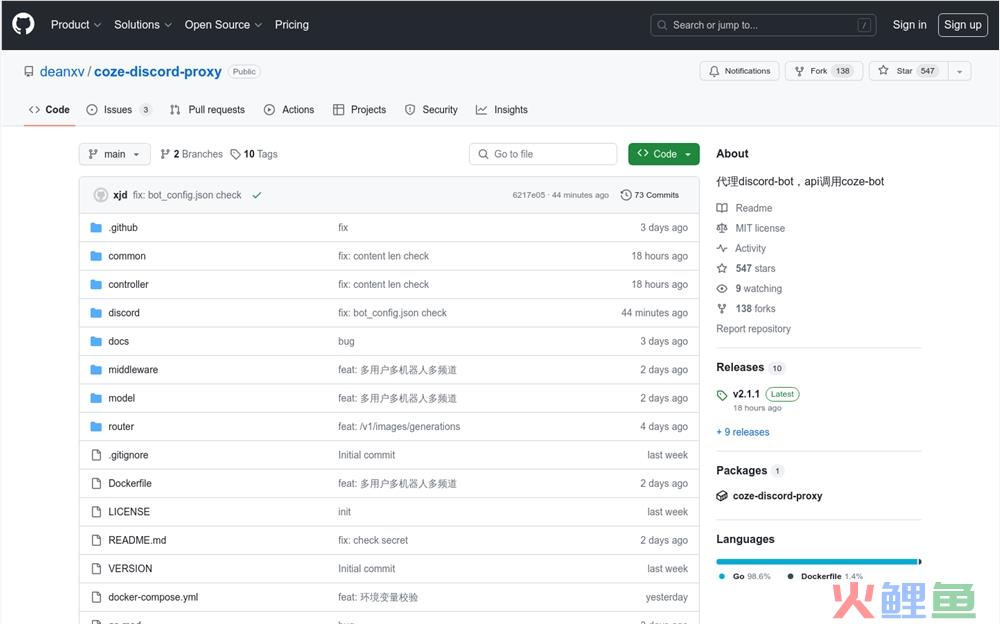Click the Activity pulse icon

(722, 248)
